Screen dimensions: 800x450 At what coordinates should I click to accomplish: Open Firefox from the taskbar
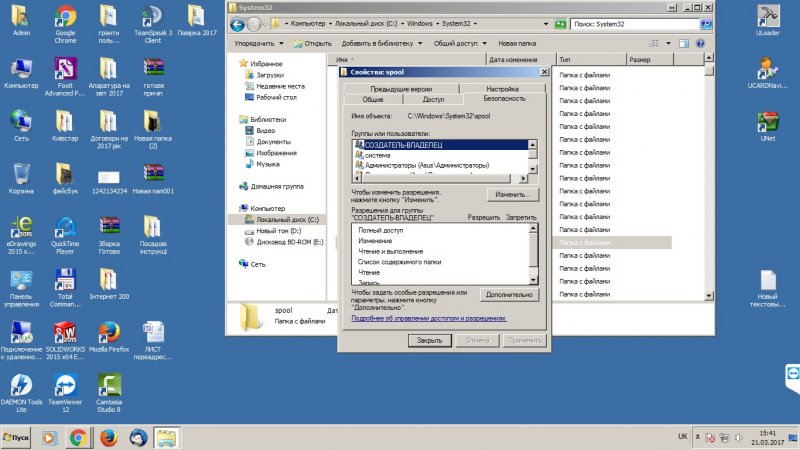(x=107, y=437)
